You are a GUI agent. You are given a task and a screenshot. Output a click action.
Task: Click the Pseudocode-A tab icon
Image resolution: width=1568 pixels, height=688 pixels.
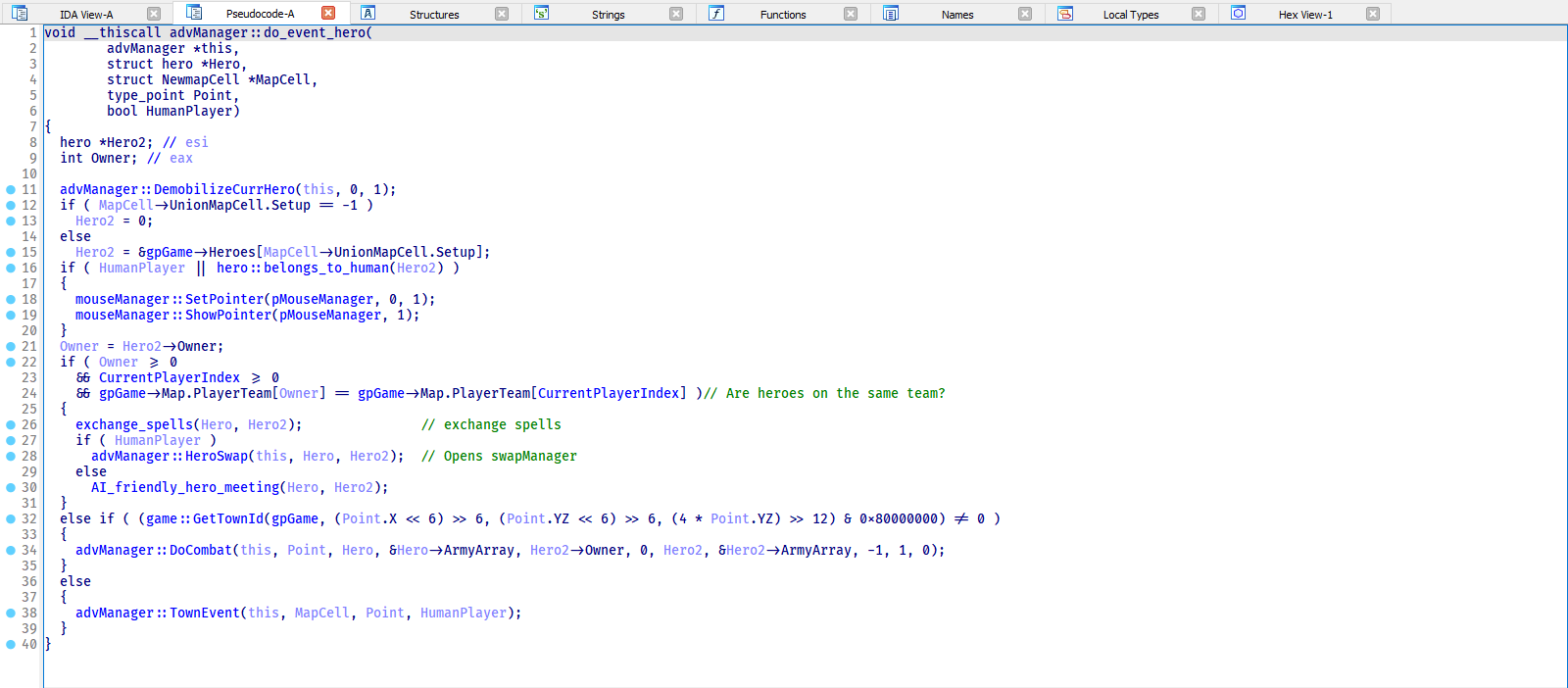tap(194, 13)
